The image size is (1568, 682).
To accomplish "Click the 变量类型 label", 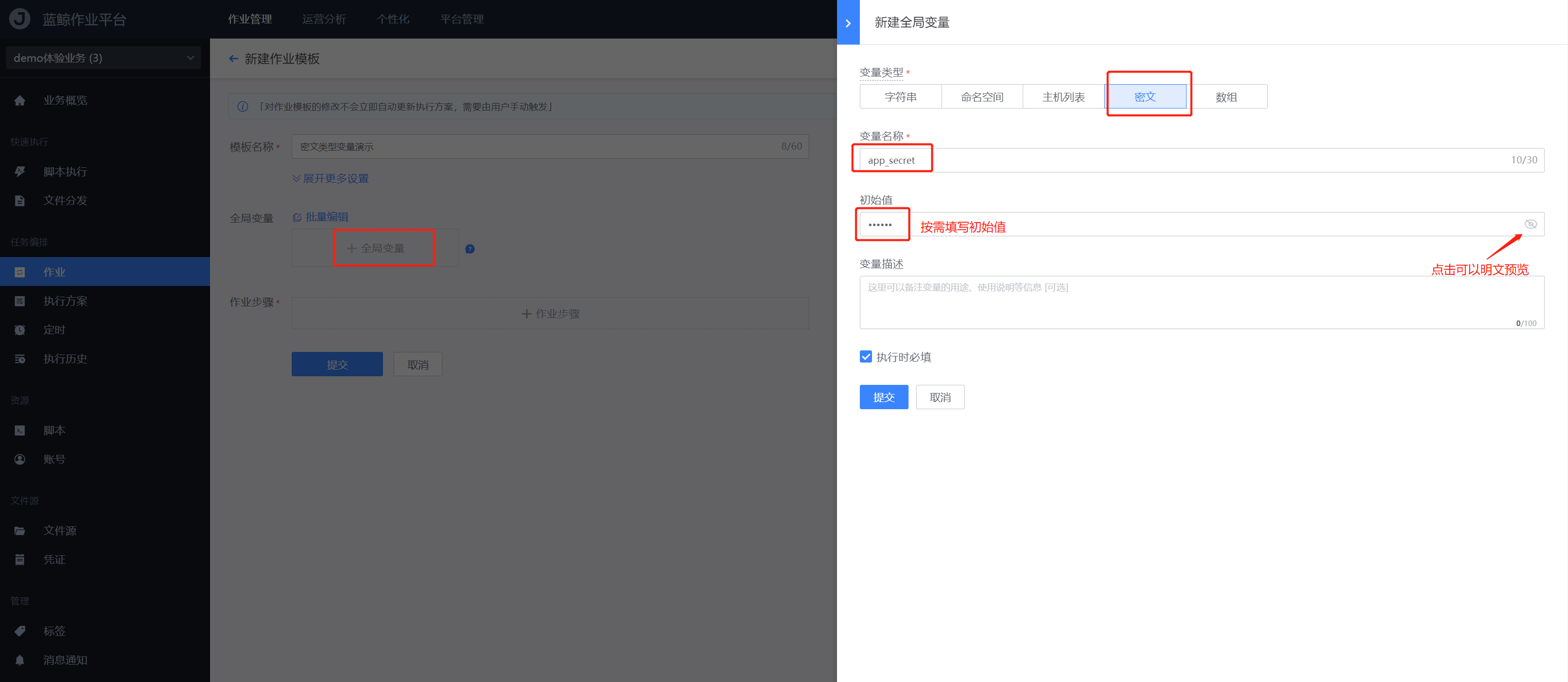I will pyautogui.click(x=881, y=73).
